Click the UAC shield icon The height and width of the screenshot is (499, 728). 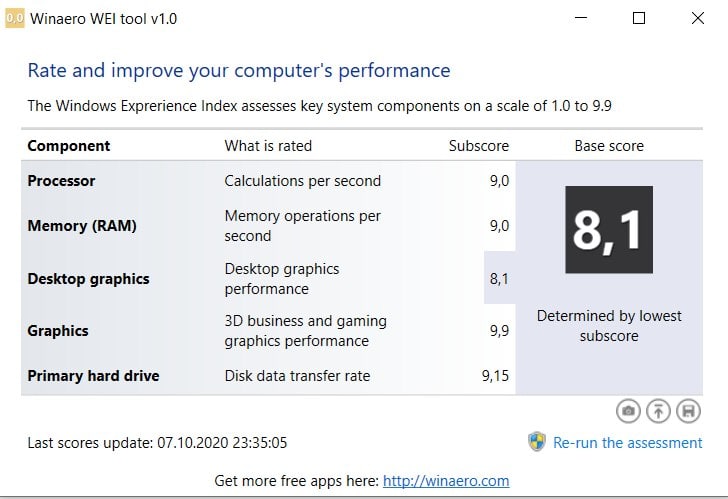pyautogui.click(x=537, y=441)
